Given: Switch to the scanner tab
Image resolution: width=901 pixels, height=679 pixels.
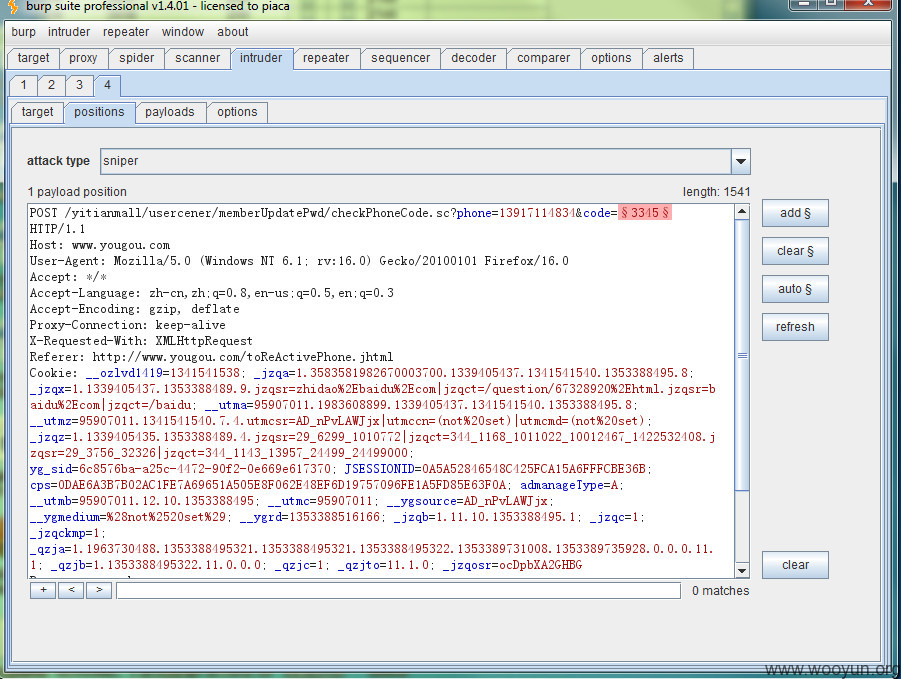Looking at the screenshot, I should click(x=198, y=58).
